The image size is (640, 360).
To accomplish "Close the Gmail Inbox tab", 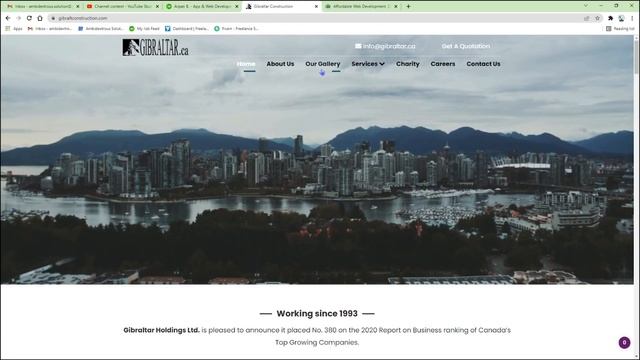I will [78, 7].
